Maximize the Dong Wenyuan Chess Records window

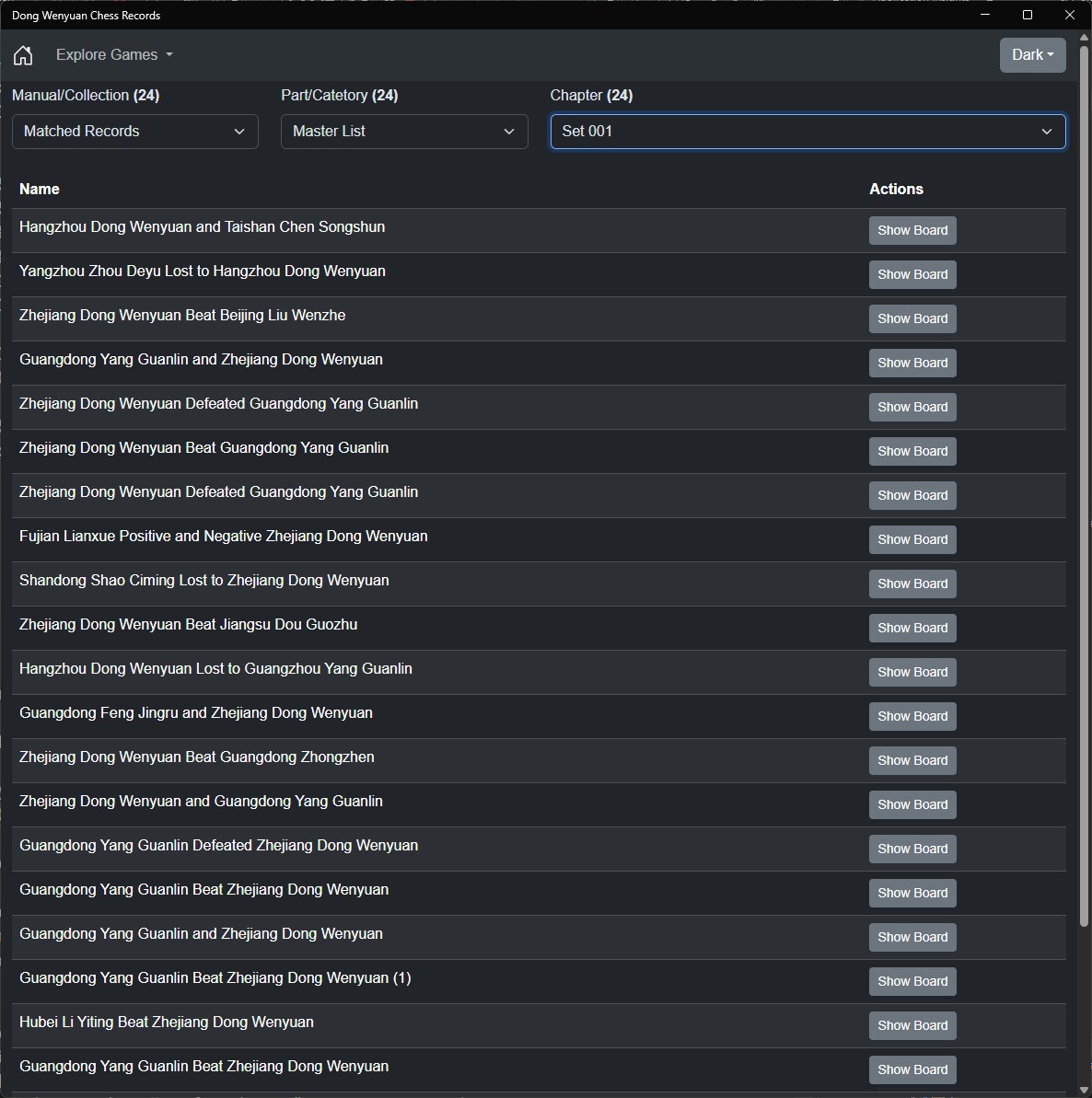point(1028,15)
